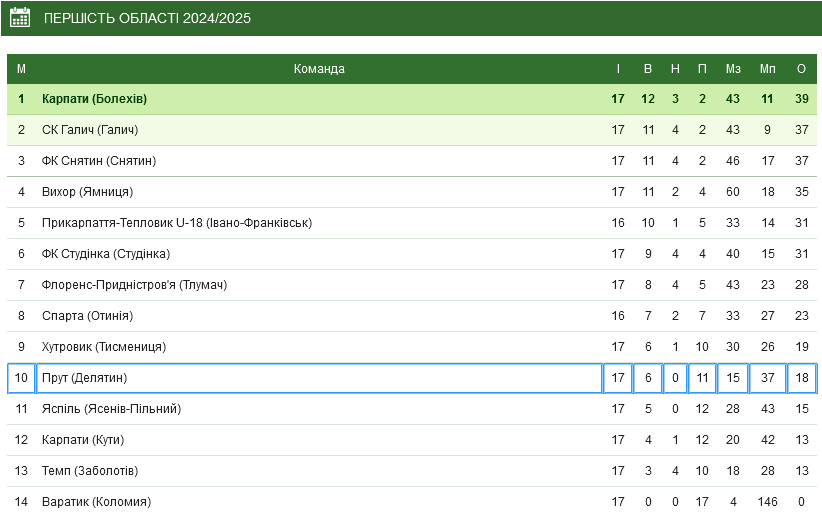822x529 pixels.
Task: Open Вихор (Ямниця) team entry
Action: point(88,192)
